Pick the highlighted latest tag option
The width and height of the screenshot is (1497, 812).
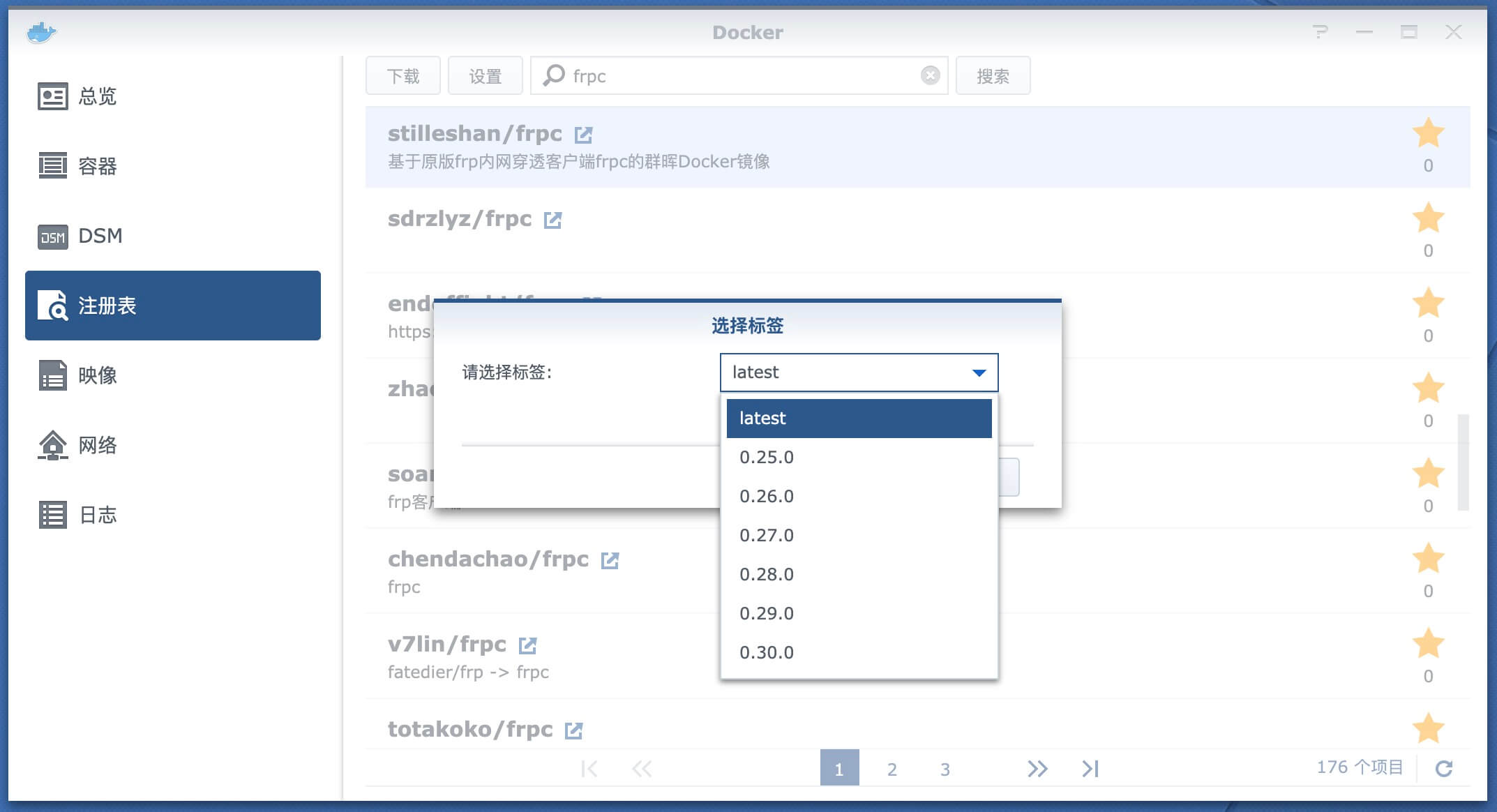pyautogui.click(x=858, y=418)
